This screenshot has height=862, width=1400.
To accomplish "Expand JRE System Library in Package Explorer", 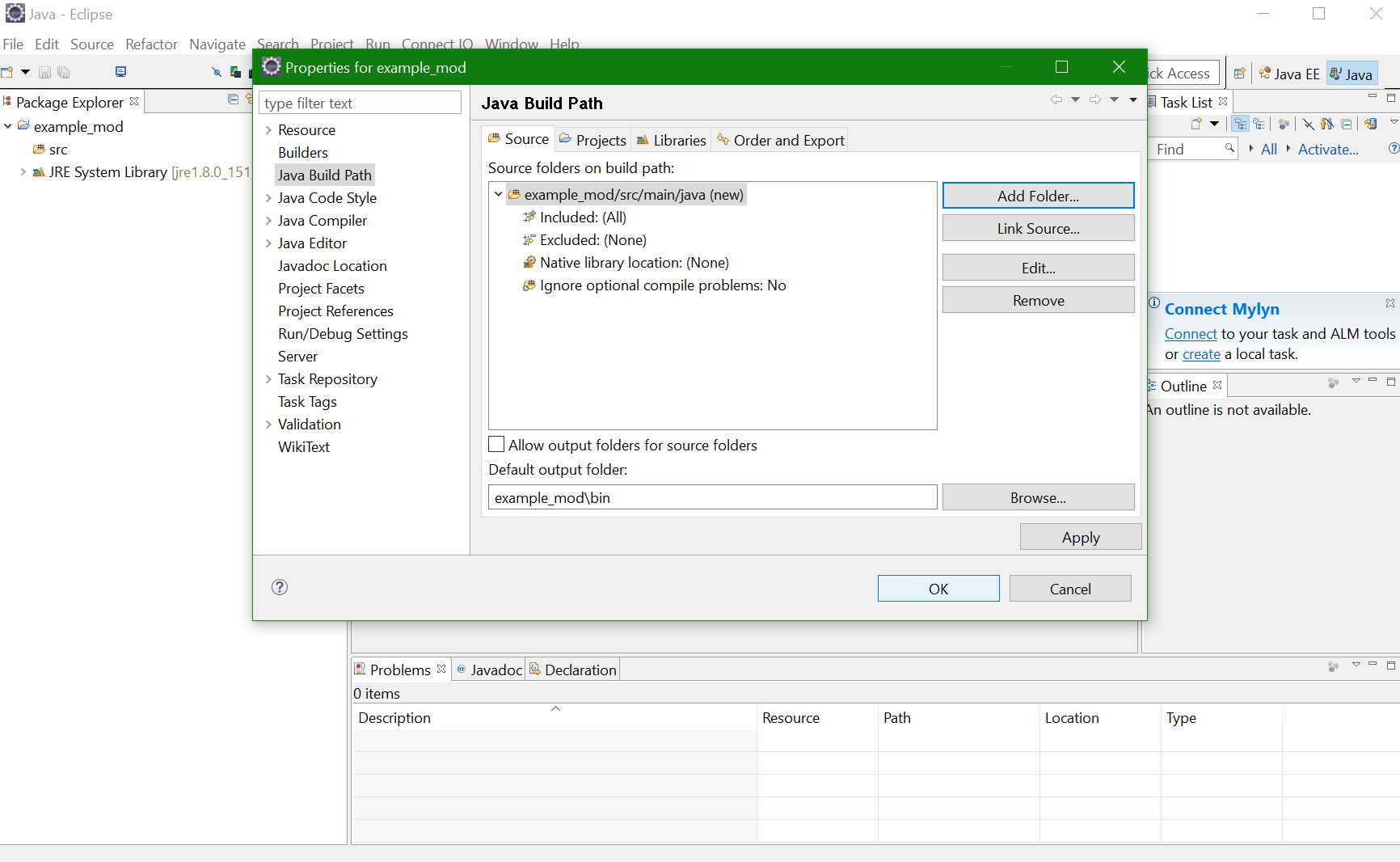I will (x=23, y=171).
